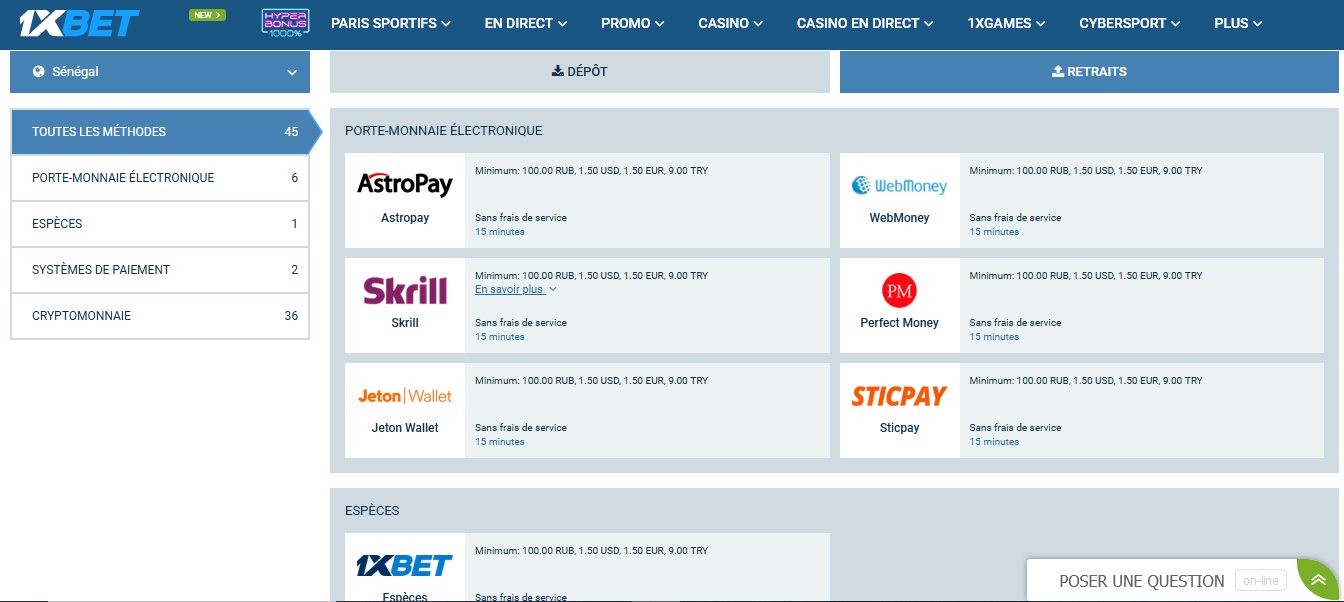This screenshot has width=1344, height=602.
Task: Click the count 36 beside Cryptomonnaie
Action: [291, 316]
